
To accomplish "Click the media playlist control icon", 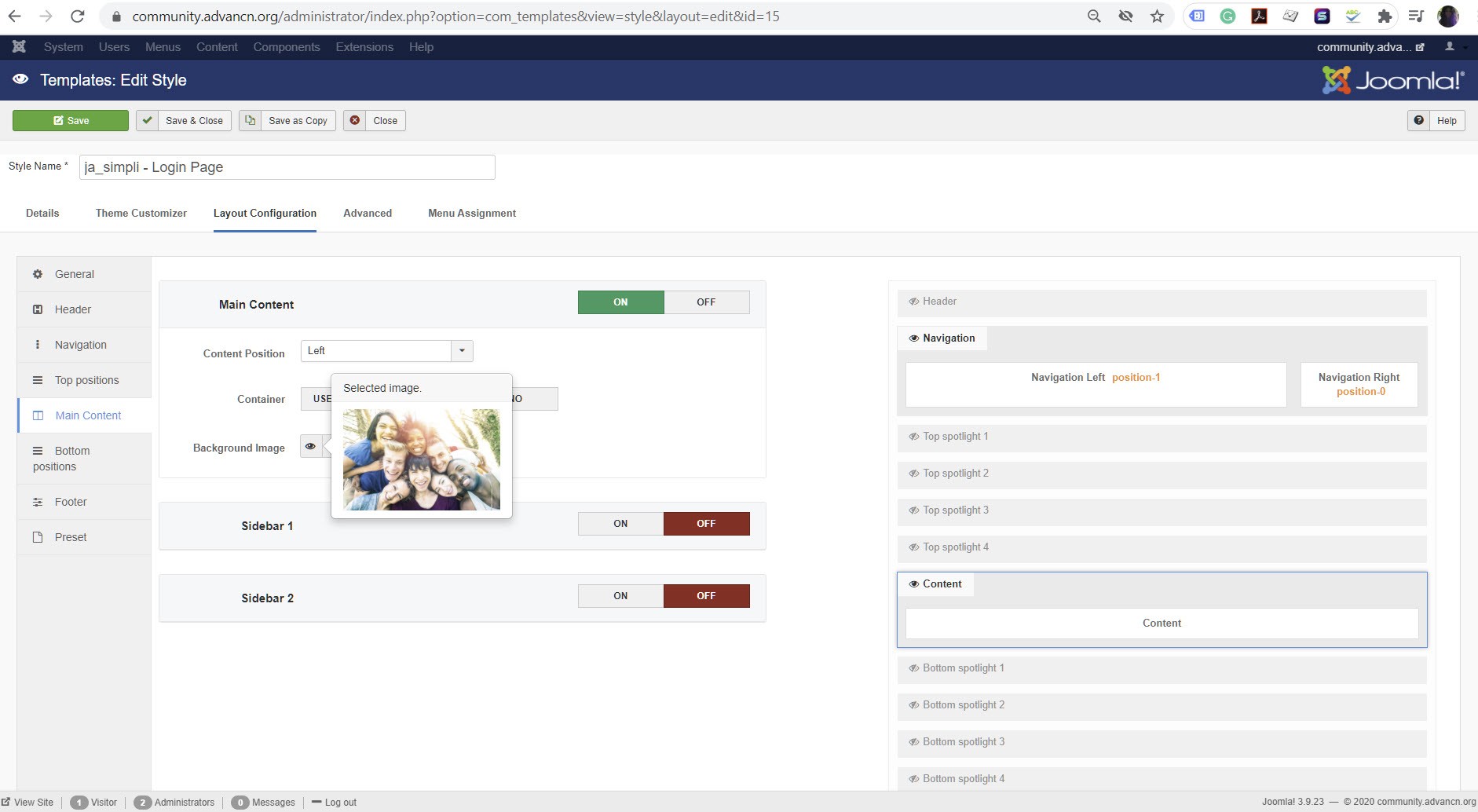I will (x=1416, y=16).
